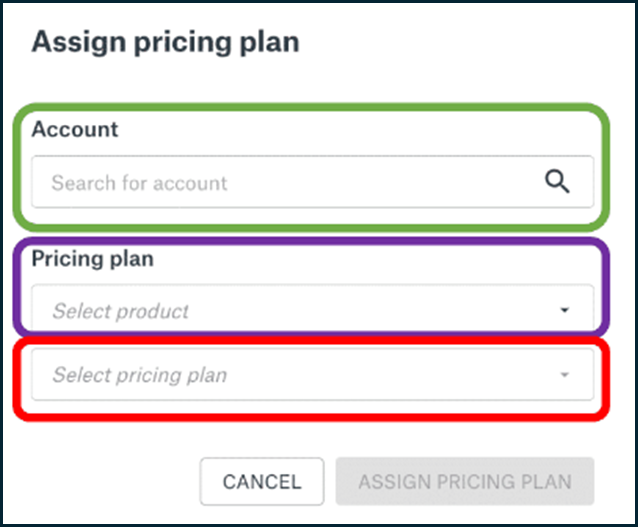Click the Pricing plan section label
This screenshot has width=638, height=527.
tap(93, 259)
